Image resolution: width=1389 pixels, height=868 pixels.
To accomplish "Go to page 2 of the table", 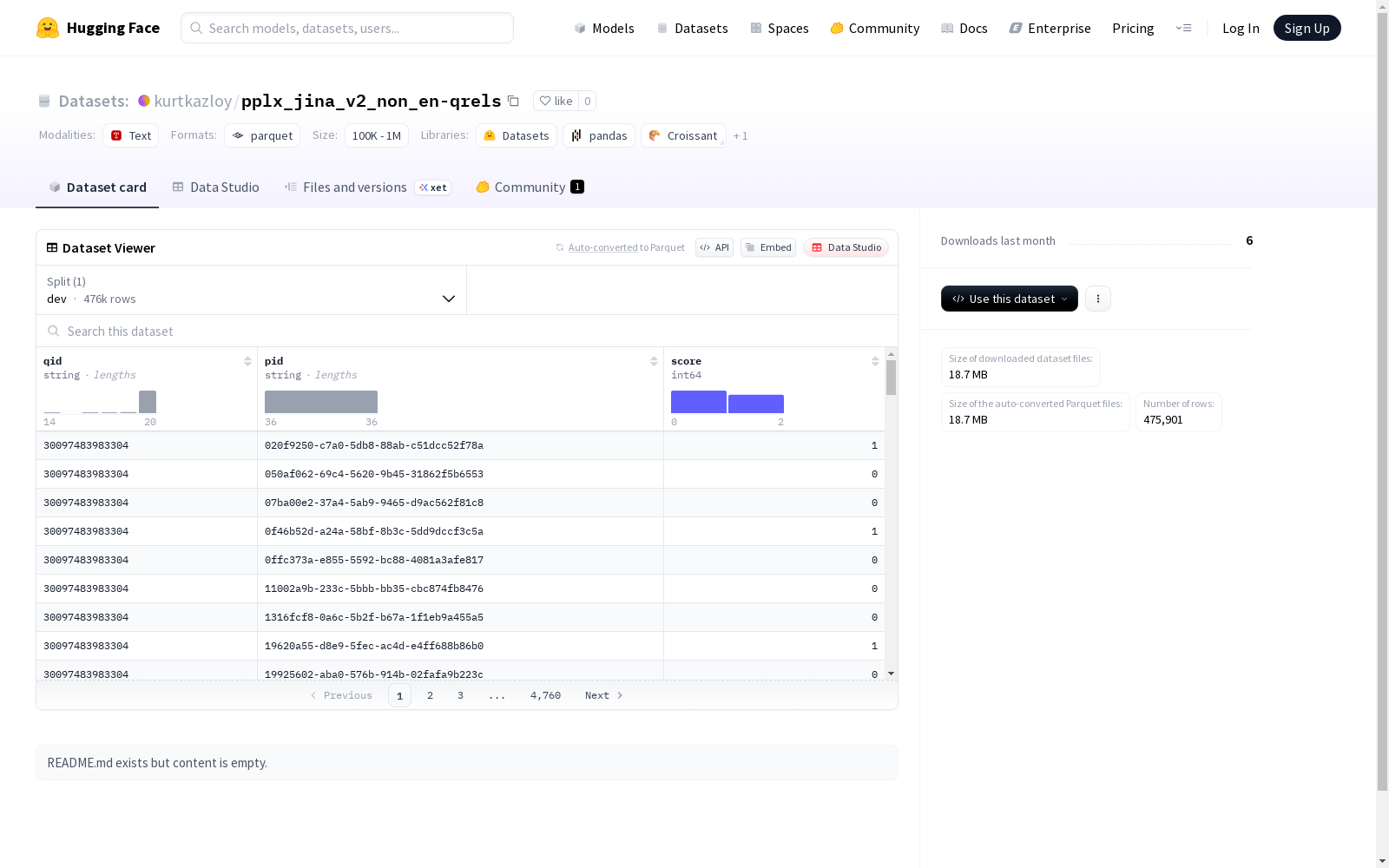I will (430, 695).
